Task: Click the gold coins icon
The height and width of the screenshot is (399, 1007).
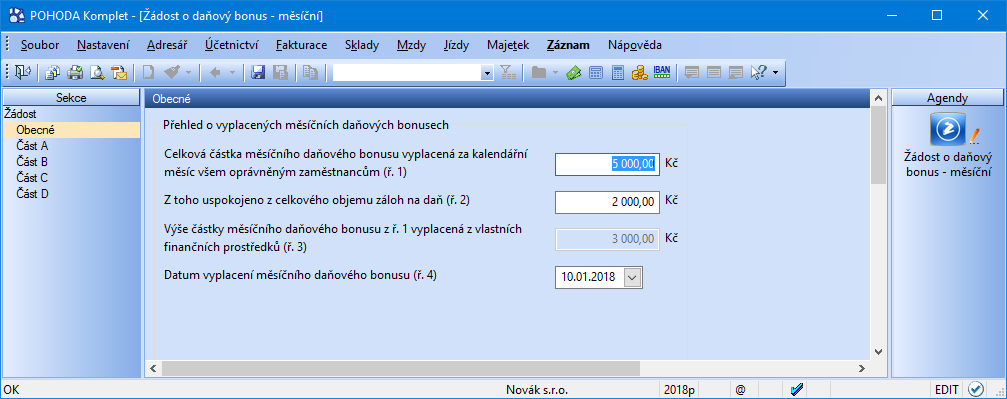Action: (639, 73)
